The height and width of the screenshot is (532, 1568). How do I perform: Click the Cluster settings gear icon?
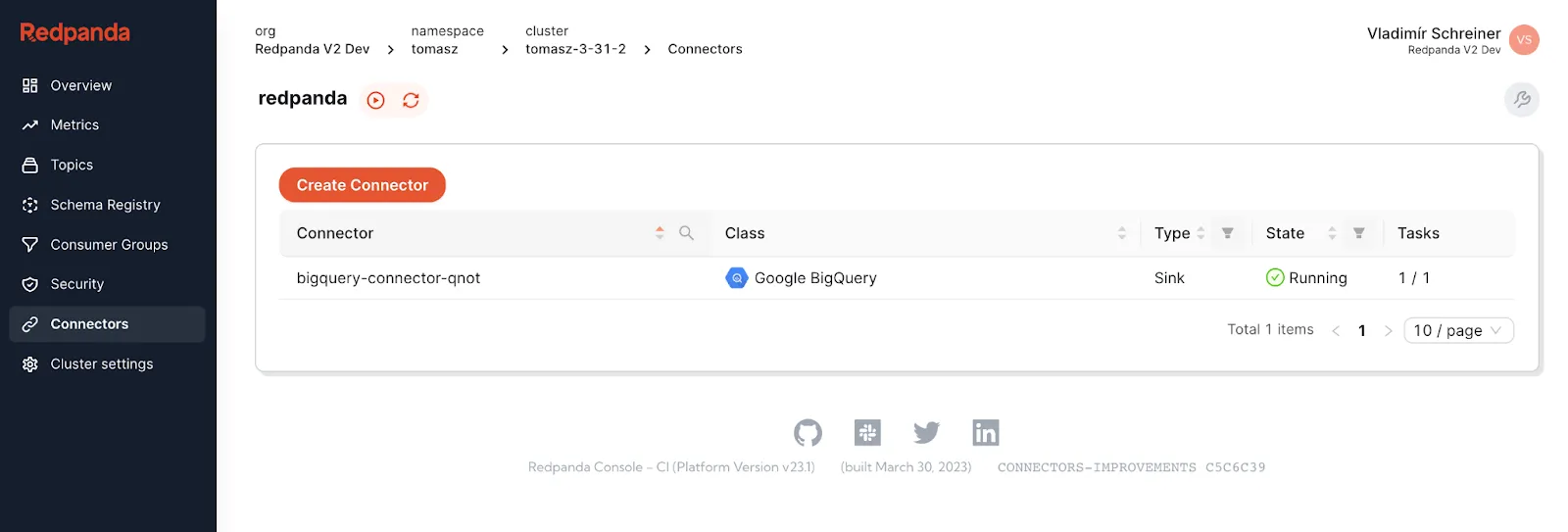point(30,363)
